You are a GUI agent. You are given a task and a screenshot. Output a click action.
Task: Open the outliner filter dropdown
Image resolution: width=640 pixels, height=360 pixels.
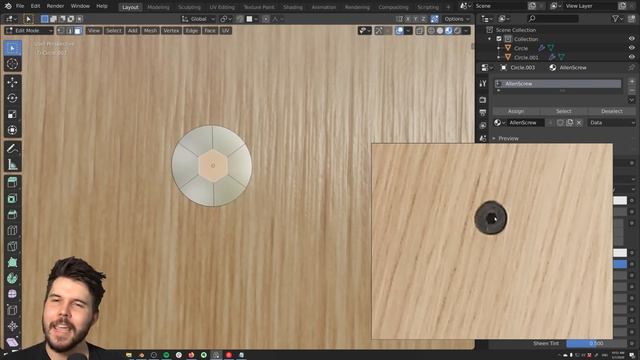617,18
